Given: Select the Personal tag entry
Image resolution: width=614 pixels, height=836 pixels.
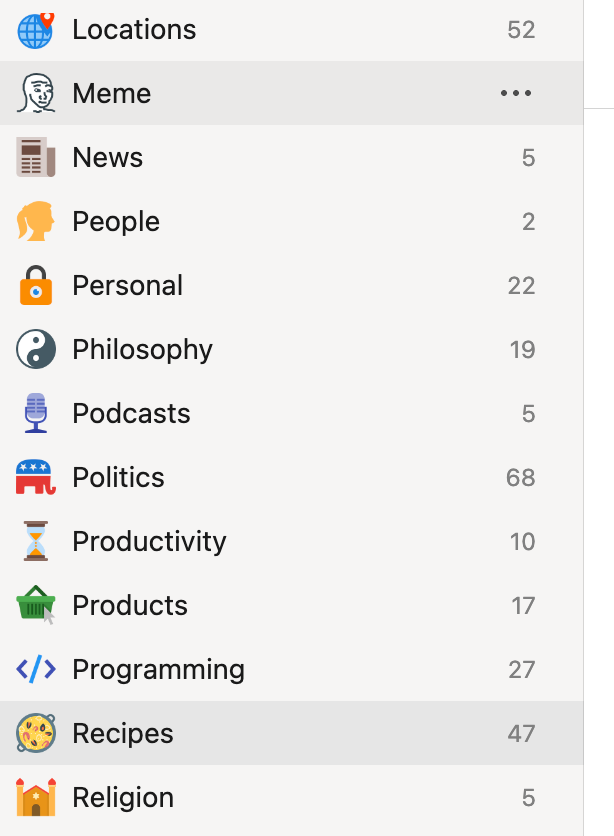Looking at the screenshot, I should tap(292, 285).
